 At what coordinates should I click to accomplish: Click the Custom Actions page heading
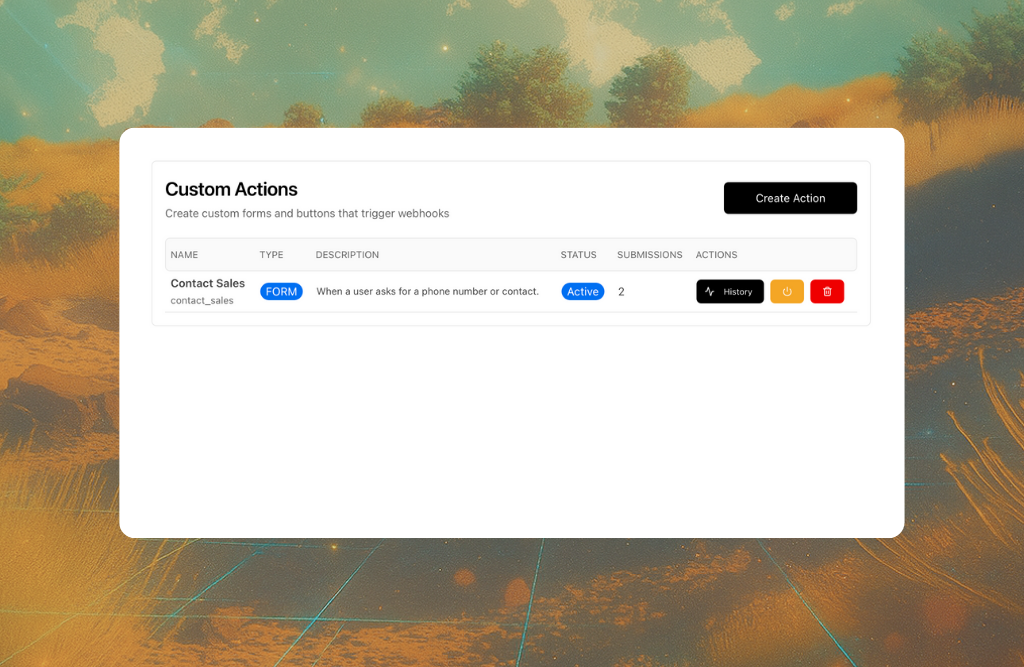[x=231, y=189]
